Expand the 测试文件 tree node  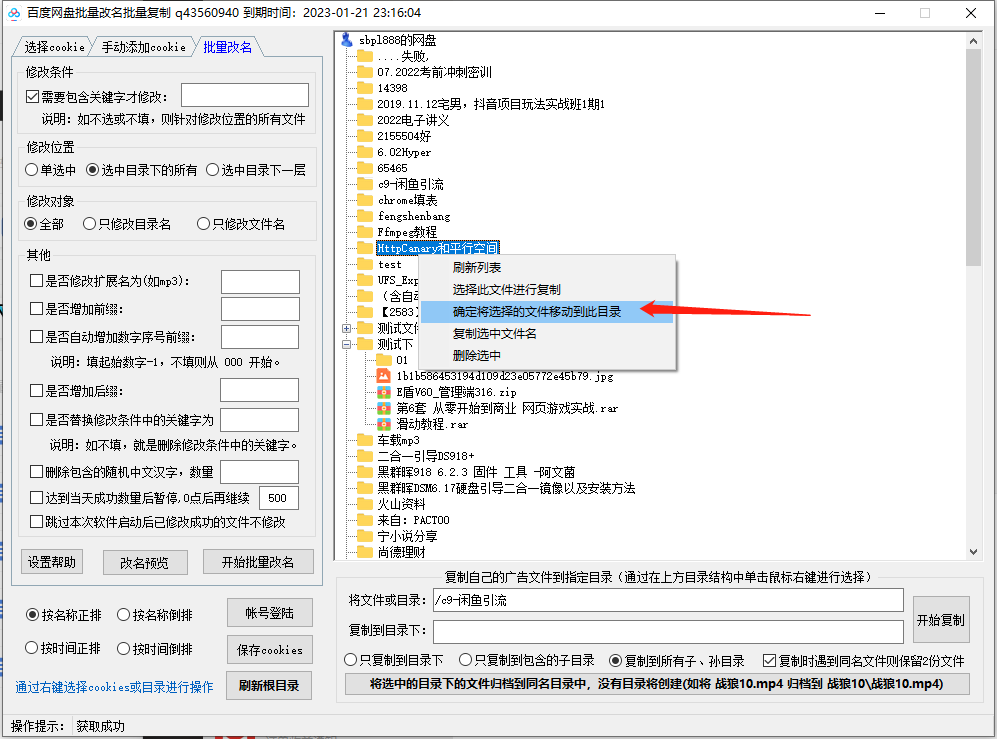(345, 328)
